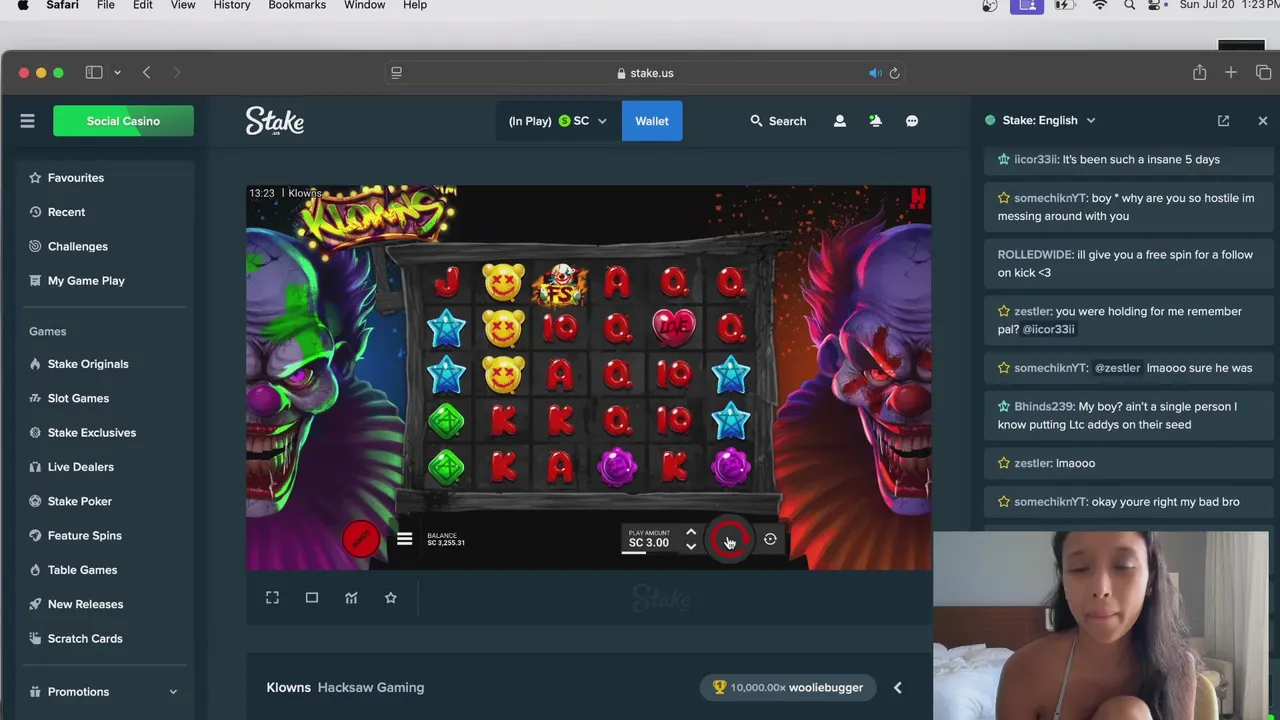Close the chat panel
1280x720 pixels.
1263,121
